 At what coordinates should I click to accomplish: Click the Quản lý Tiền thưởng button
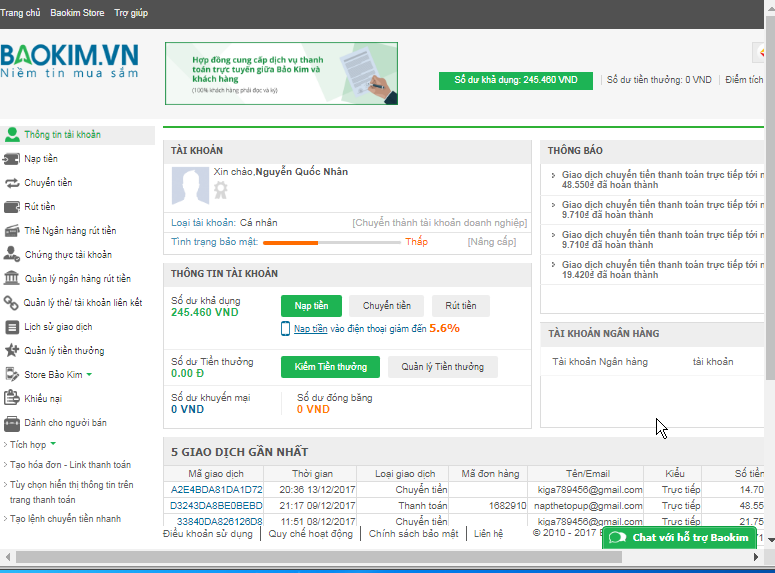pos(442,367)
